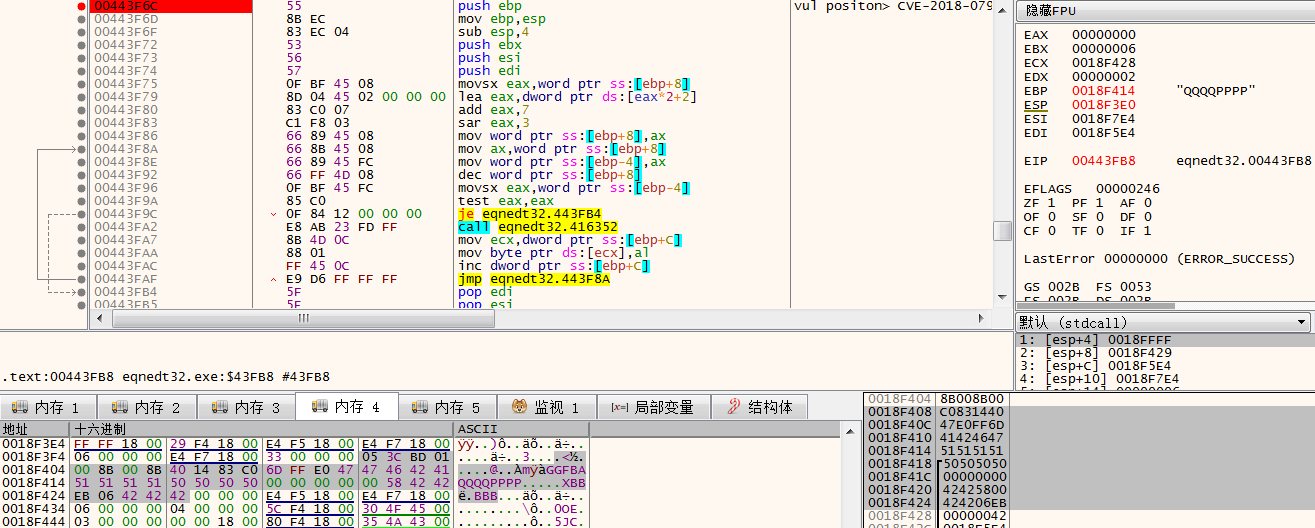Click the red jmp jump-direction arrow

point(274,279)
